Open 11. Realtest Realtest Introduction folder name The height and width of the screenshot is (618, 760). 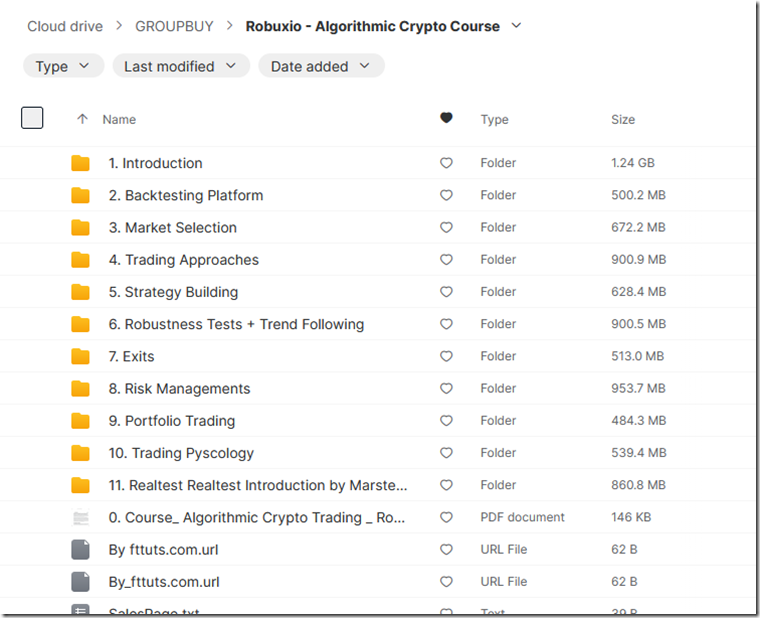pyautogui.click(x=258, y=485)
